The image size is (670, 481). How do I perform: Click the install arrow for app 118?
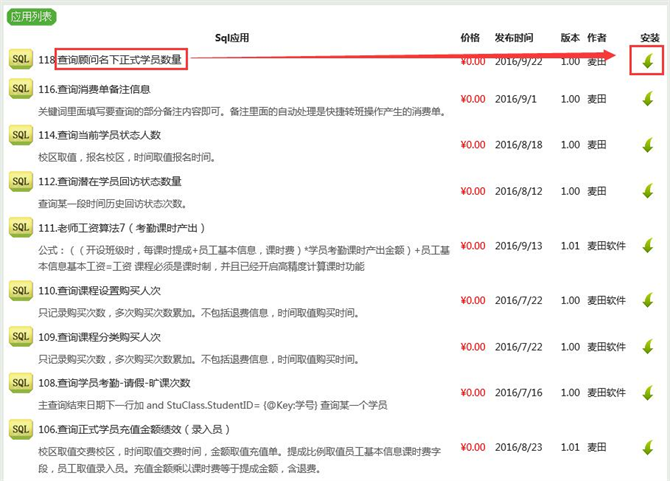click(x=648, y=60)
